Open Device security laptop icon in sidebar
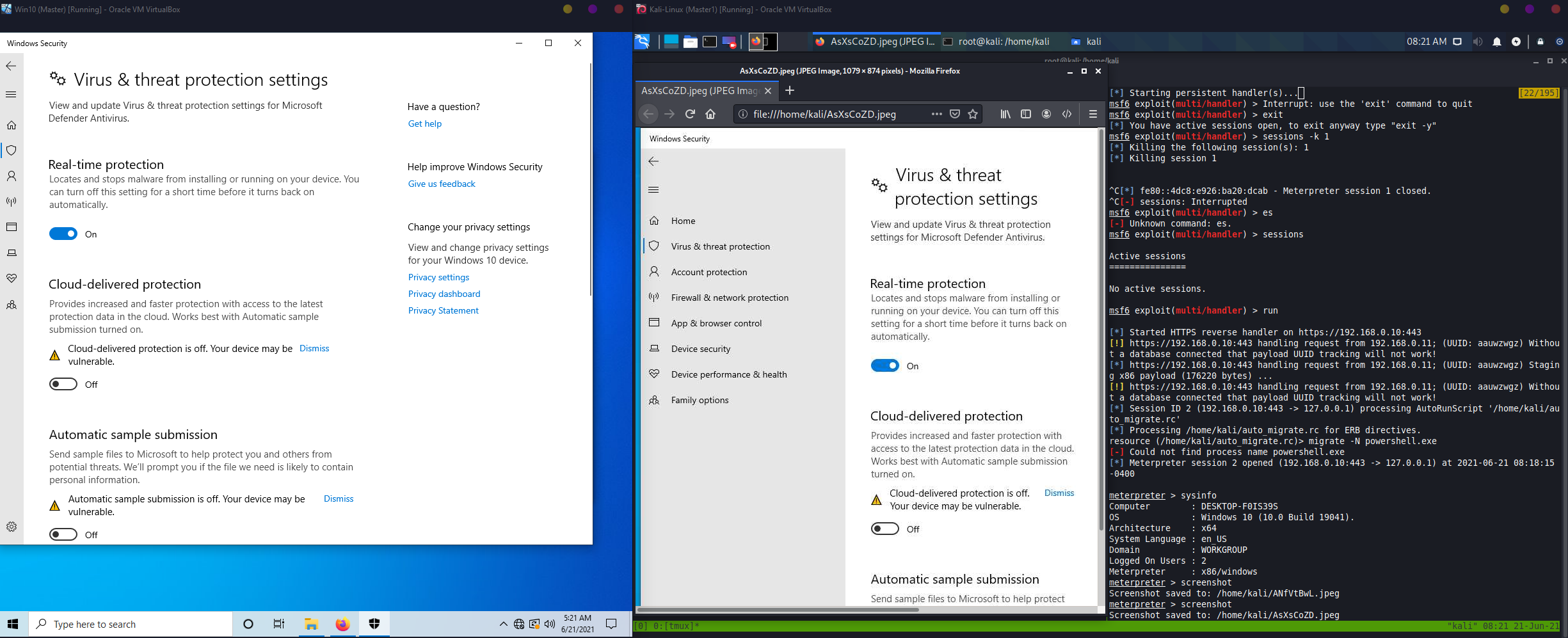This screenshot has height=638, width=1568. pos(11,253)
